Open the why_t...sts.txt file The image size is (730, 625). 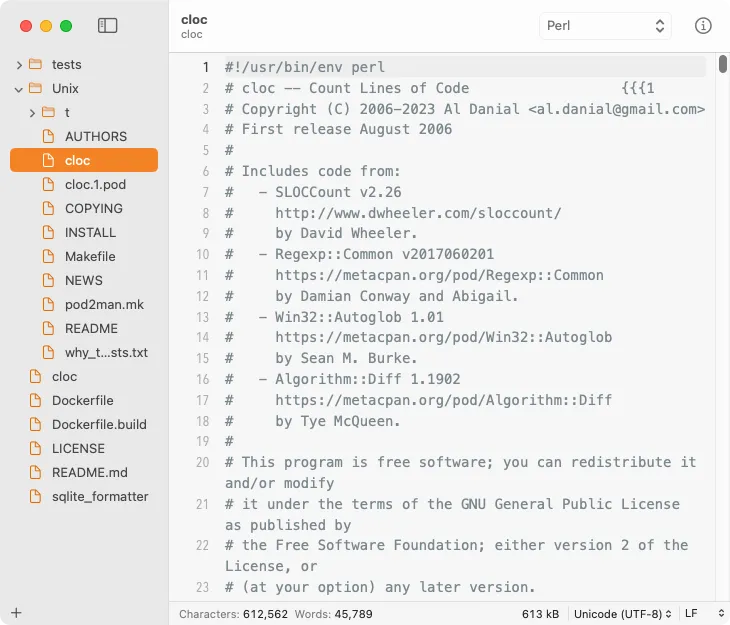(84, 352)
